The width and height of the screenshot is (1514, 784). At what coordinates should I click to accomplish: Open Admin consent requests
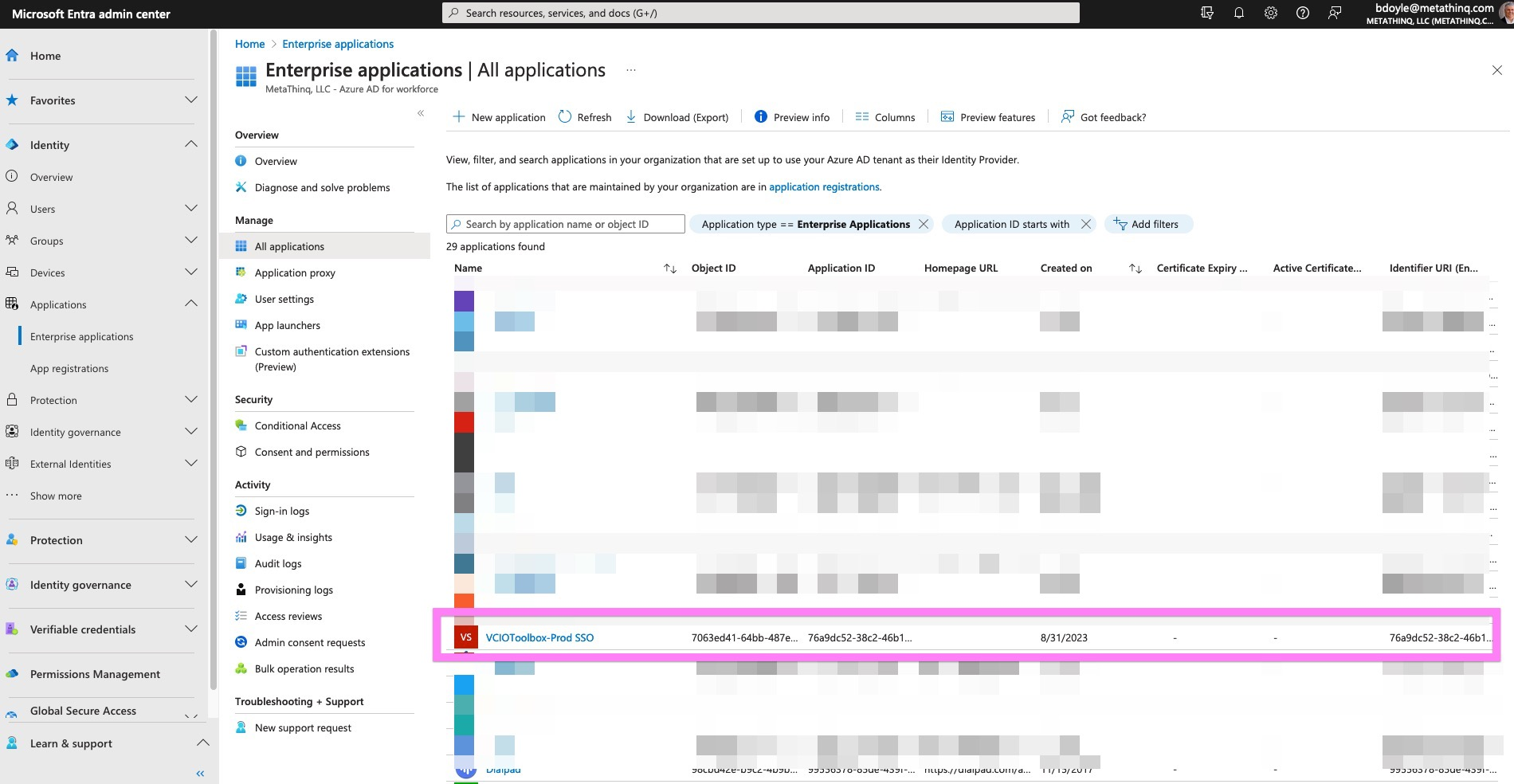310,642
